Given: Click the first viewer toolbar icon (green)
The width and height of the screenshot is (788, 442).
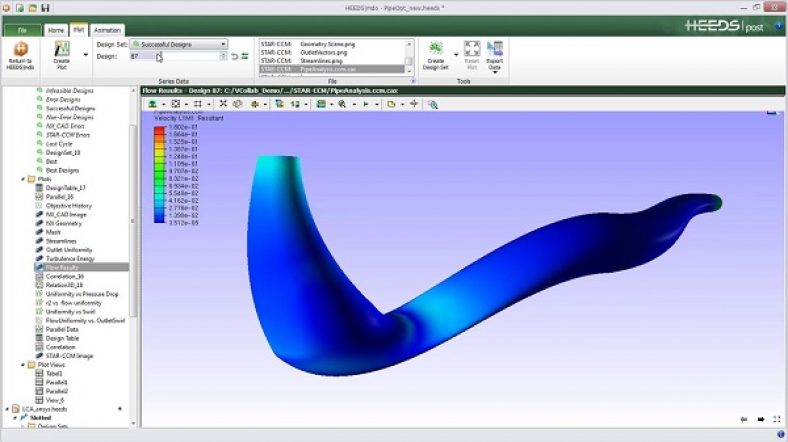Looking at the screenshot, I should coord(152,104).
